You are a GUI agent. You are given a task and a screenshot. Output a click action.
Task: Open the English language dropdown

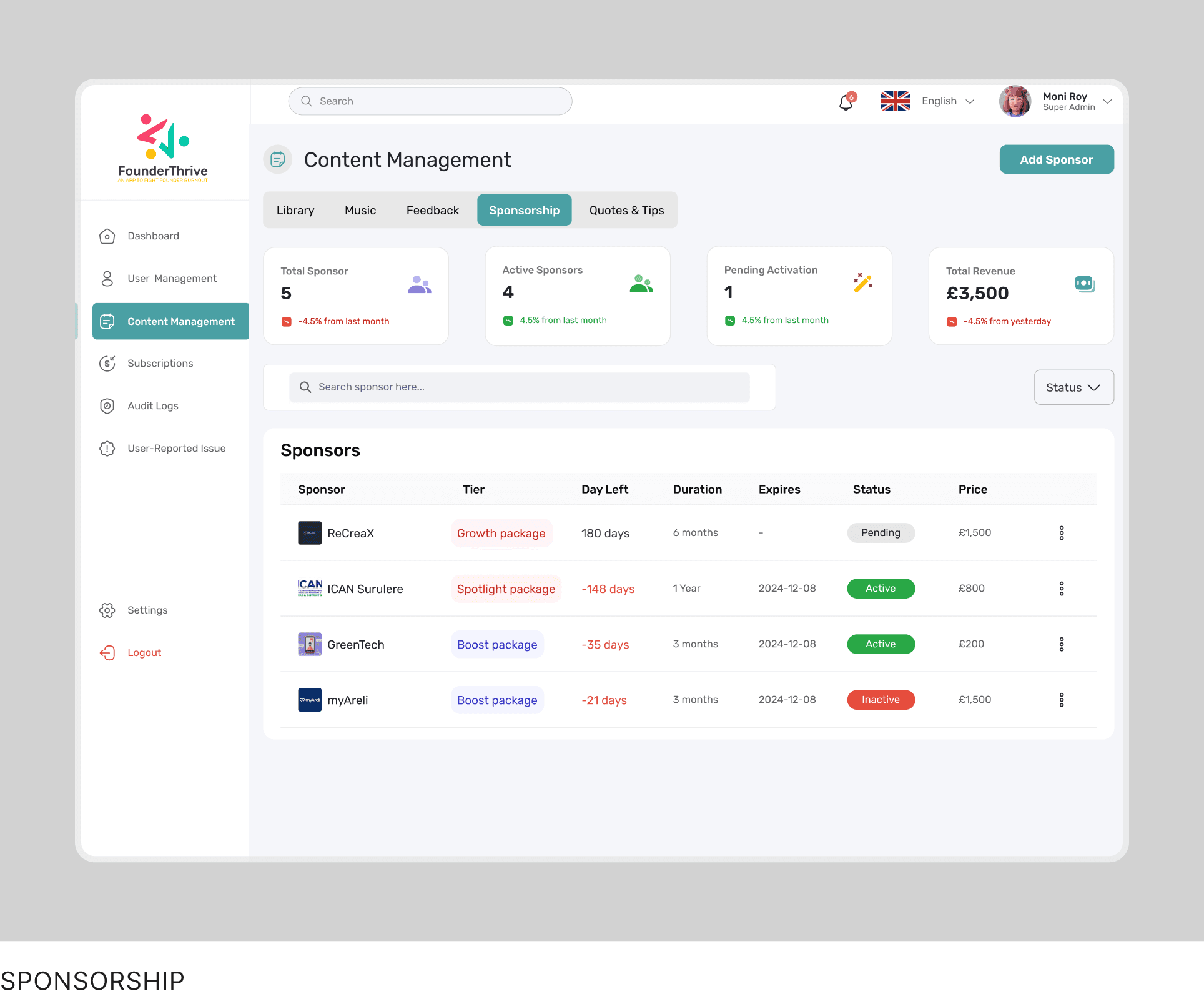tap(947, 101)
